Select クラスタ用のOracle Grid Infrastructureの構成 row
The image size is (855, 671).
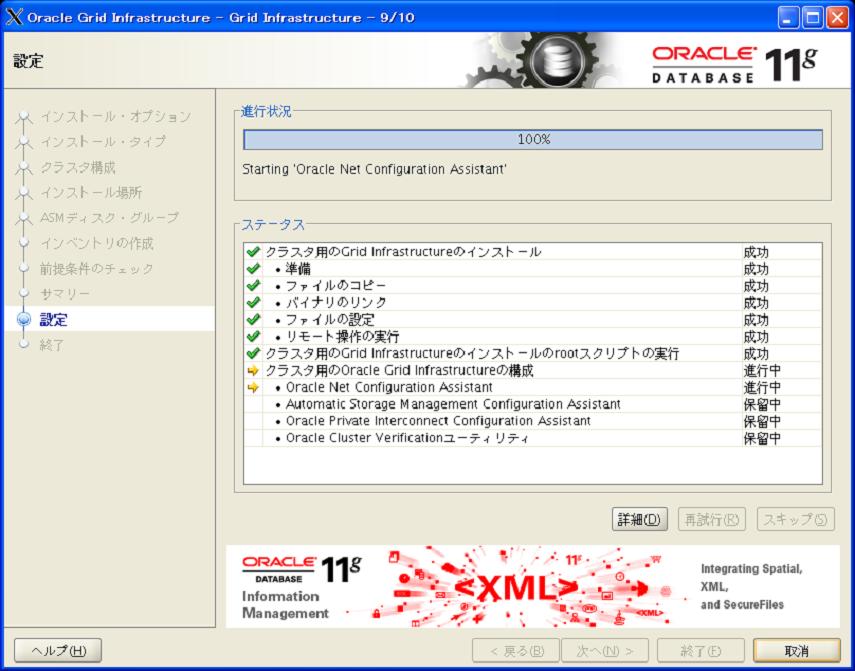click(x=533, y=371)
